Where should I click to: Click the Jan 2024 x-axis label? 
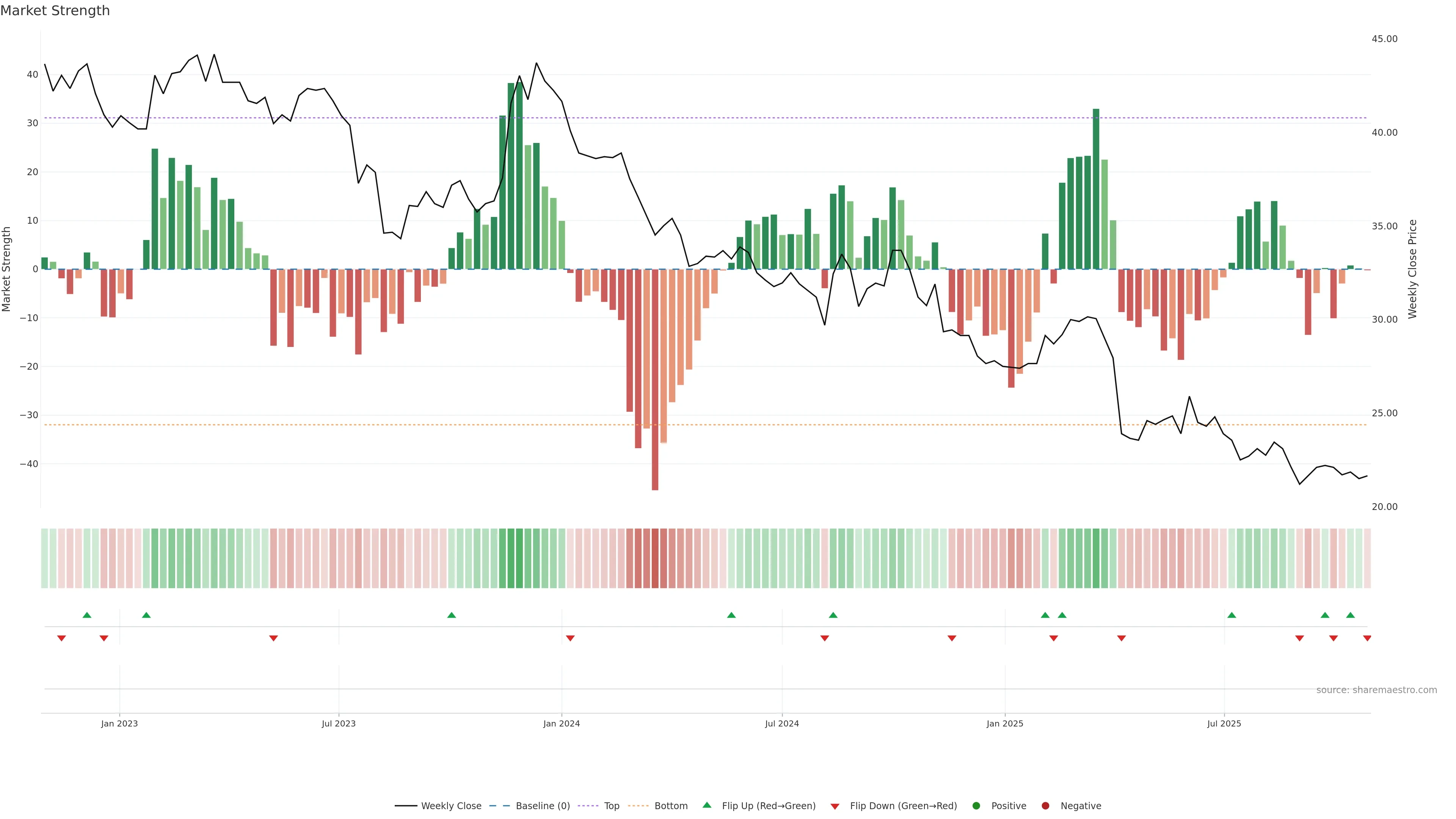pos(561,723)
